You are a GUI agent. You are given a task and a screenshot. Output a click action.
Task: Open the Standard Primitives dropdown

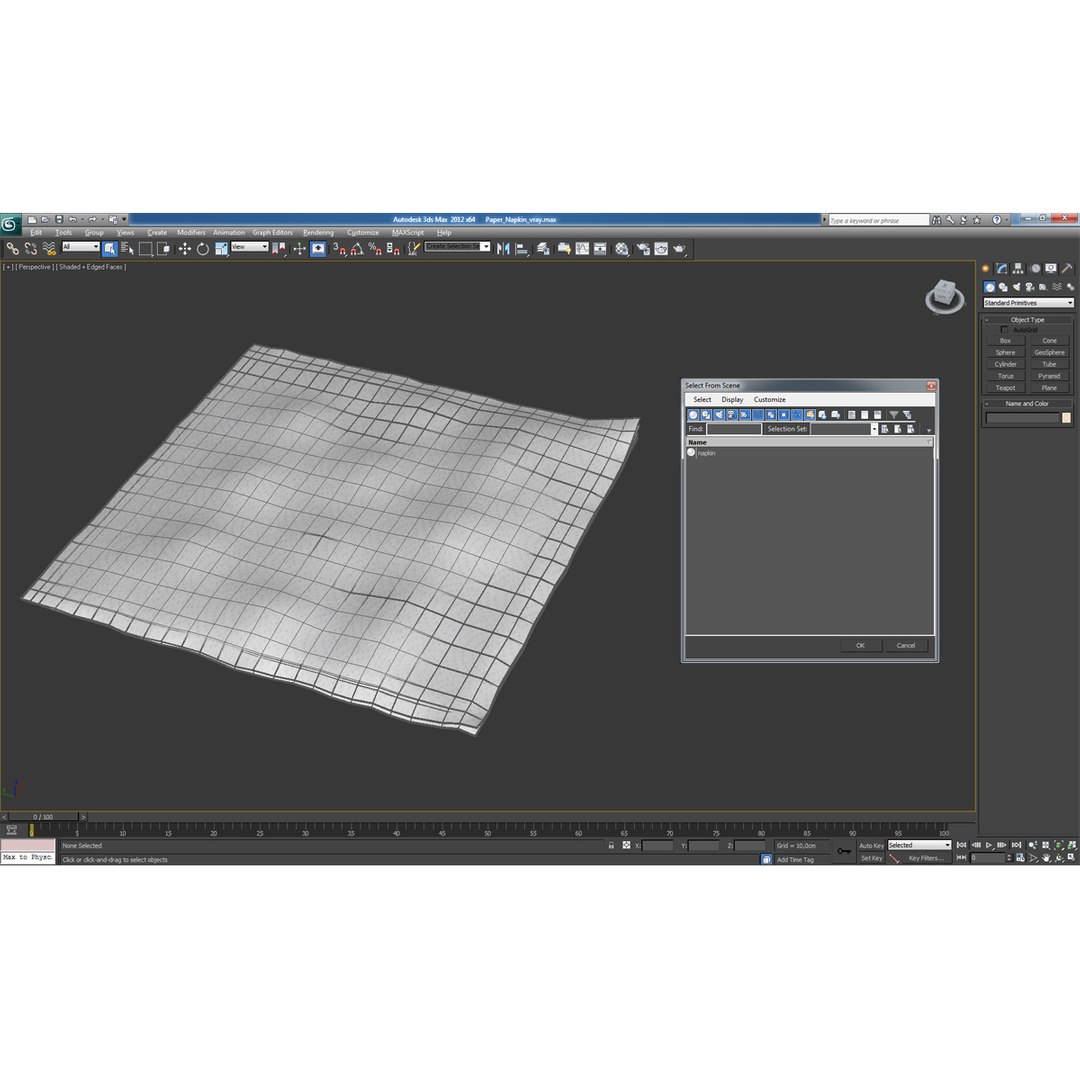1028,303
